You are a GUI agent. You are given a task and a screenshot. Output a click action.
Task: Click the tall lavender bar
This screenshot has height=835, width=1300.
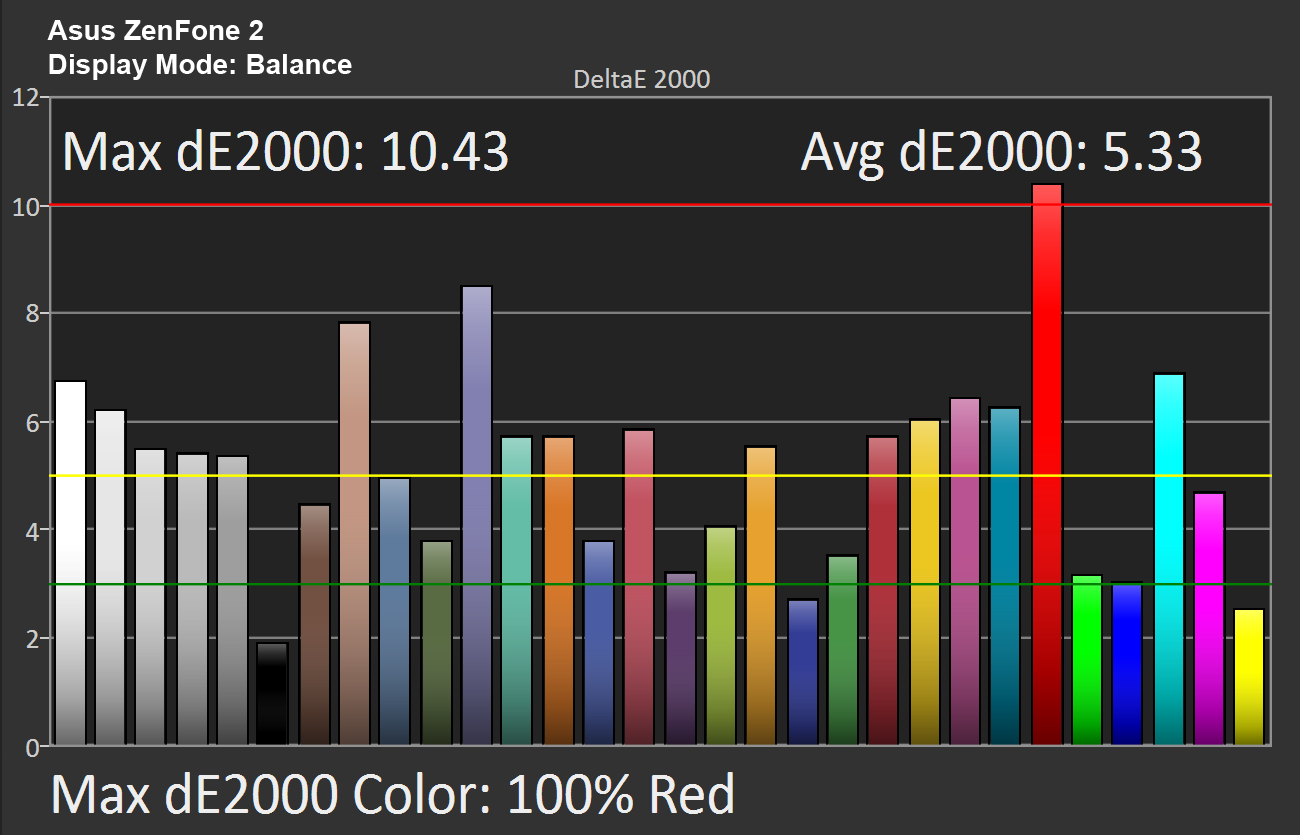[477, 516]
